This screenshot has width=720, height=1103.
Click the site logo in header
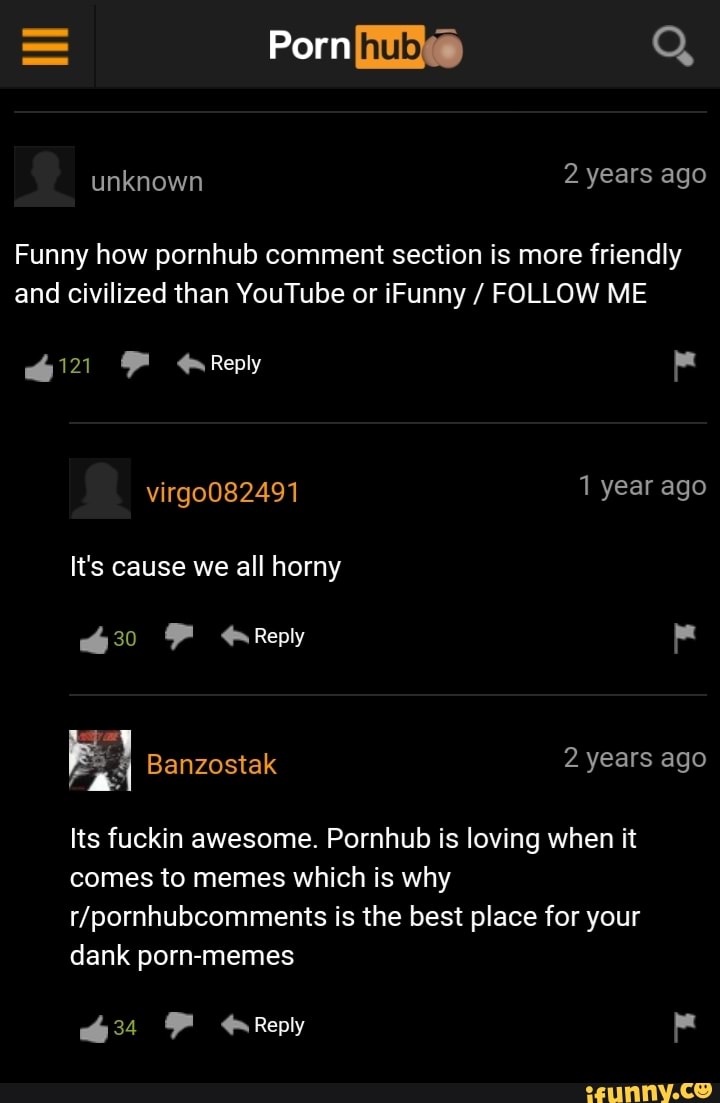pos(366,46)
